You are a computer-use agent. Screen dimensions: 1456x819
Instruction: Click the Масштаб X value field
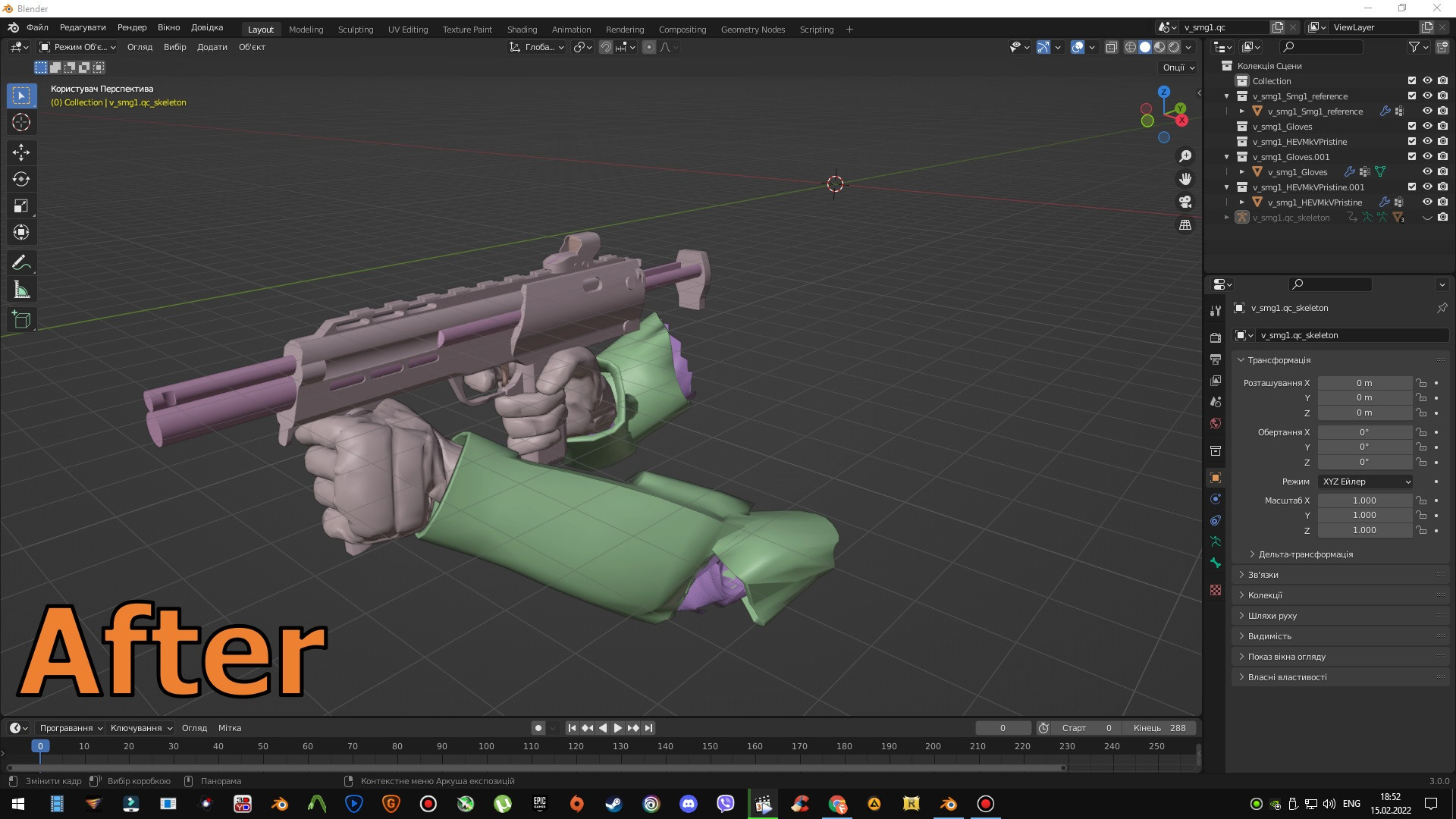[1364, 500]
